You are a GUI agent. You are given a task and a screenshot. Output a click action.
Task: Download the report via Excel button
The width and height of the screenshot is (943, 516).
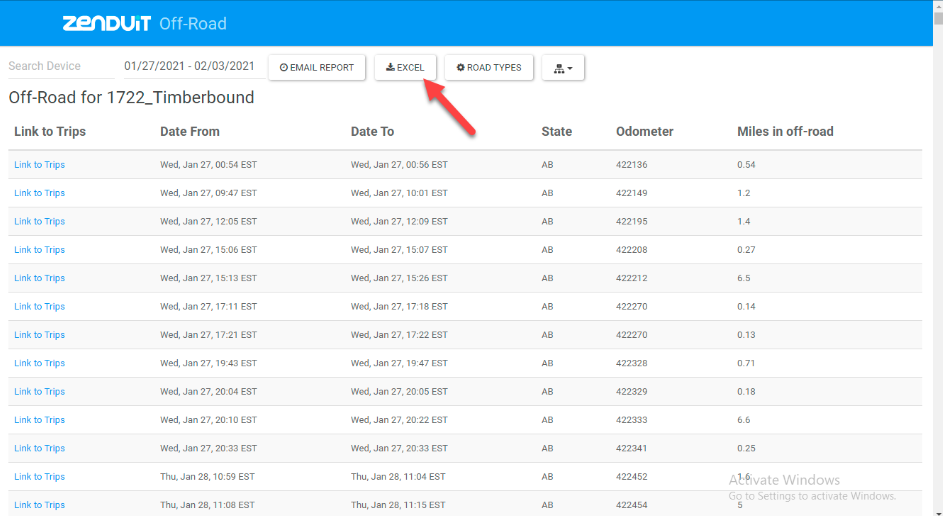405,67
